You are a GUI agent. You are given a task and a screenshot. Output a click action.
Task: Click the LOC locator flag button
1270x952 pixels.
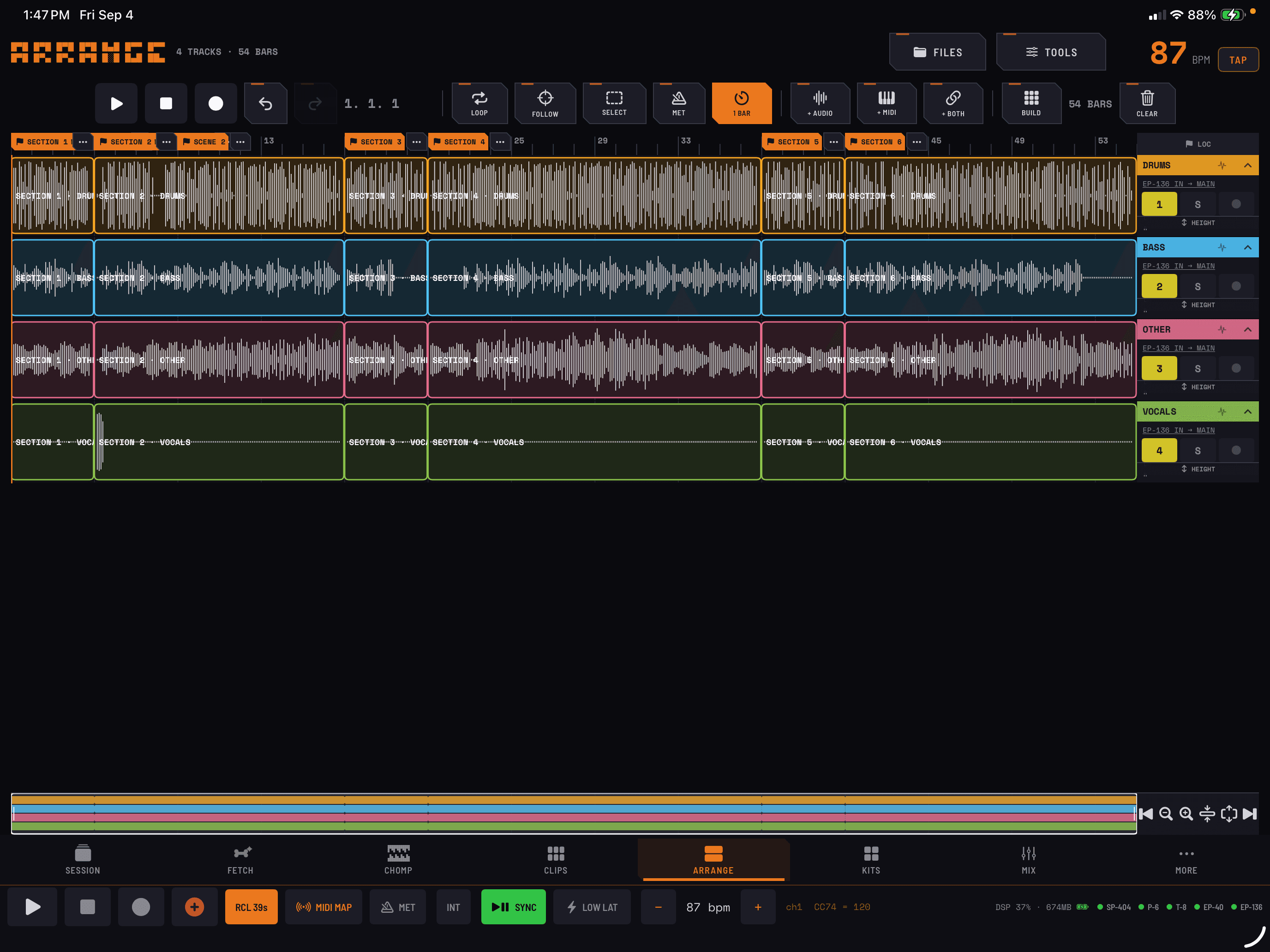tap(1198, 144)
